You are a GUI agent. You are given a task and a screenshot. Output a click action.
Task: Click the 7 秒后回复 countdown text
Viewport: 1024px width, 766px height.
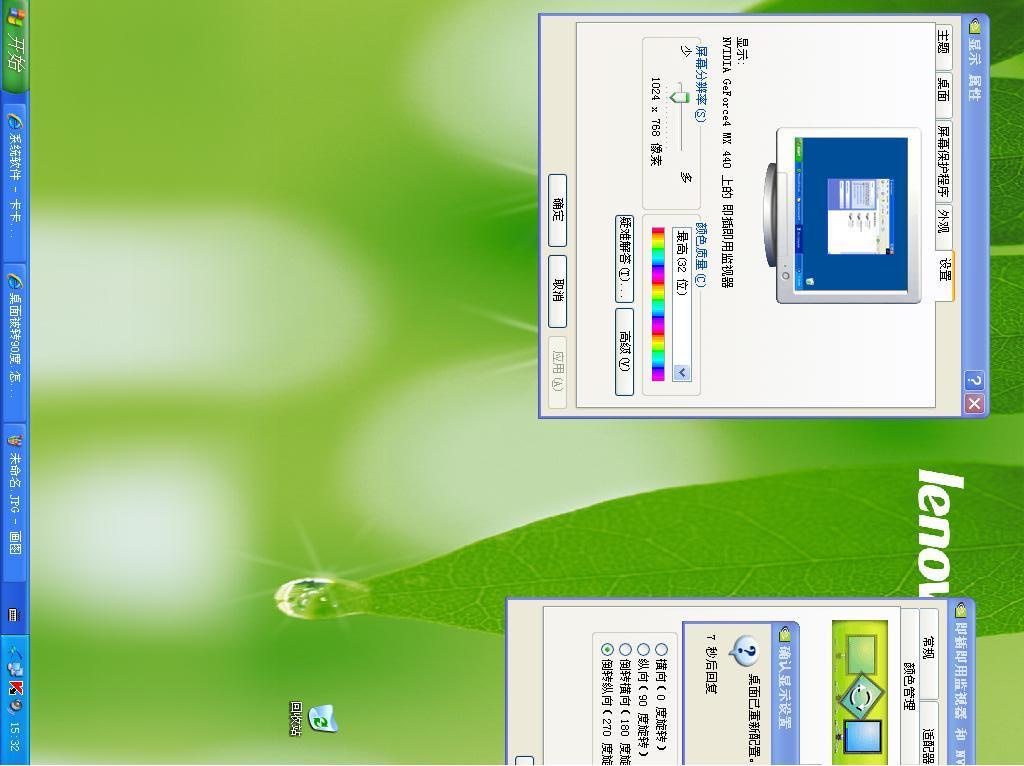click(x=711, y=663)
